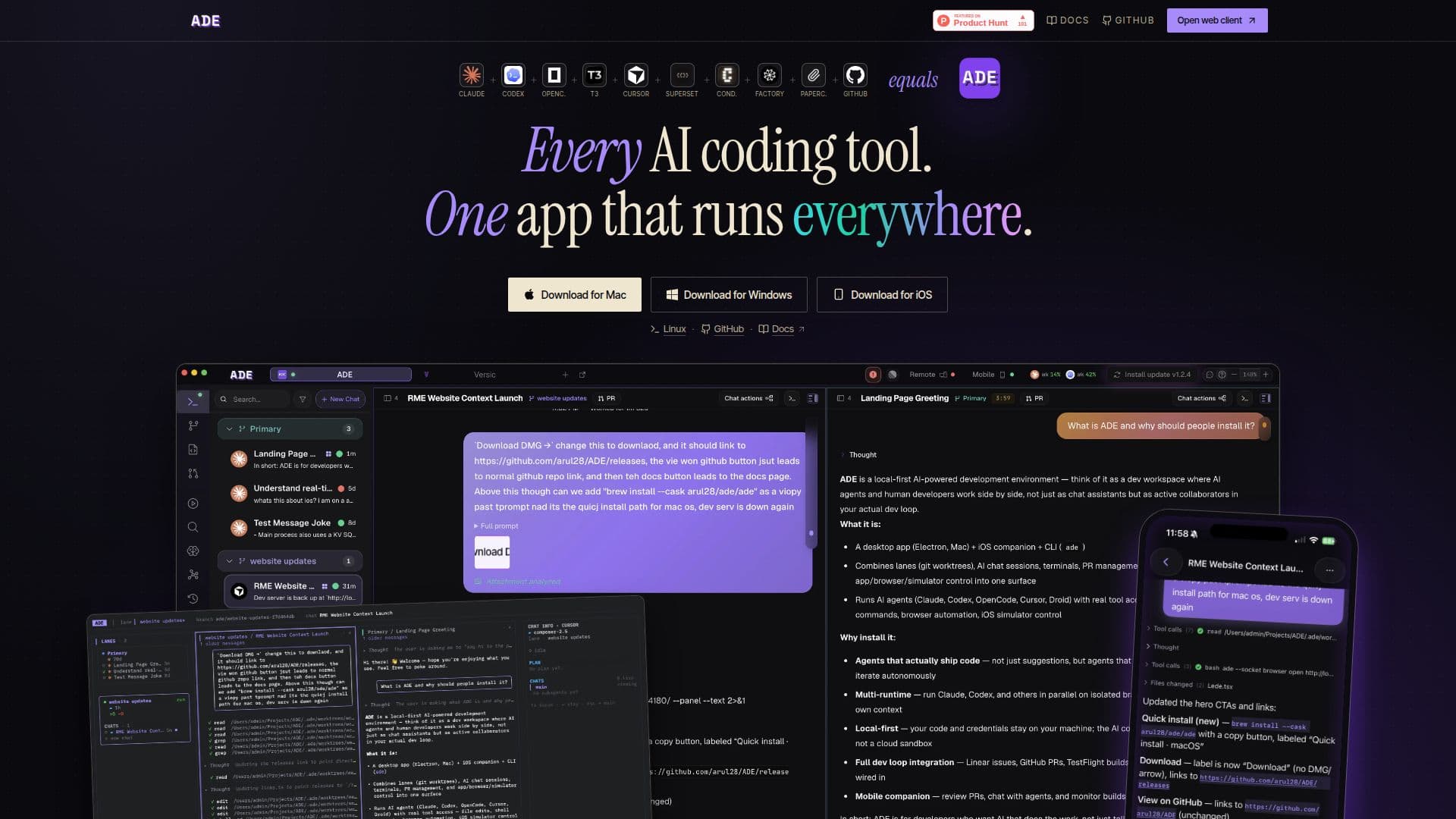1456x819 pixels.
Task: Open the pull requests icon in app sidebar
Action: [193, 474]
